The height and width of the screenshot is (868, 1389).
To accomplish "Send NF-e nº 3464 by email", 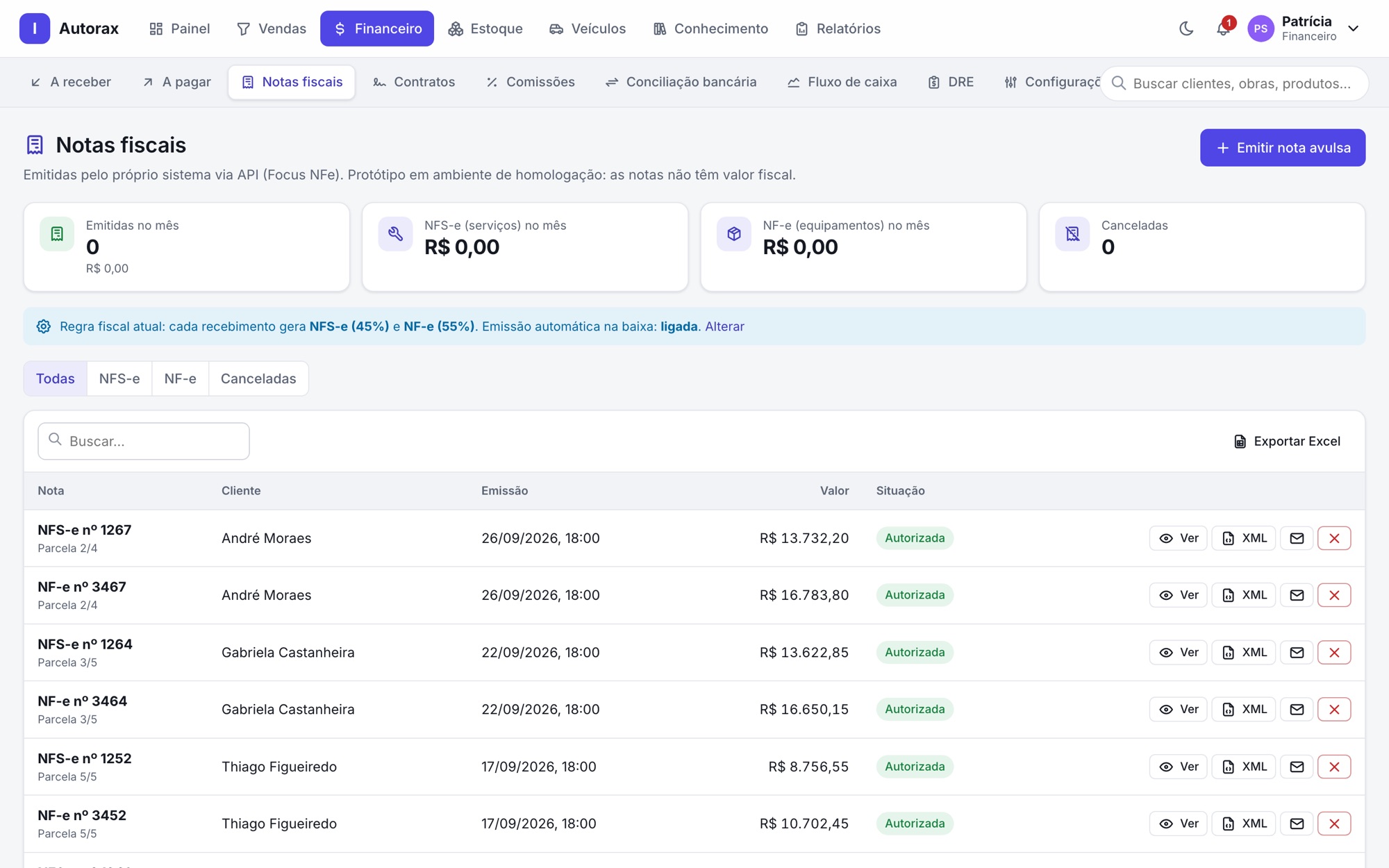I will point(1297,710).
